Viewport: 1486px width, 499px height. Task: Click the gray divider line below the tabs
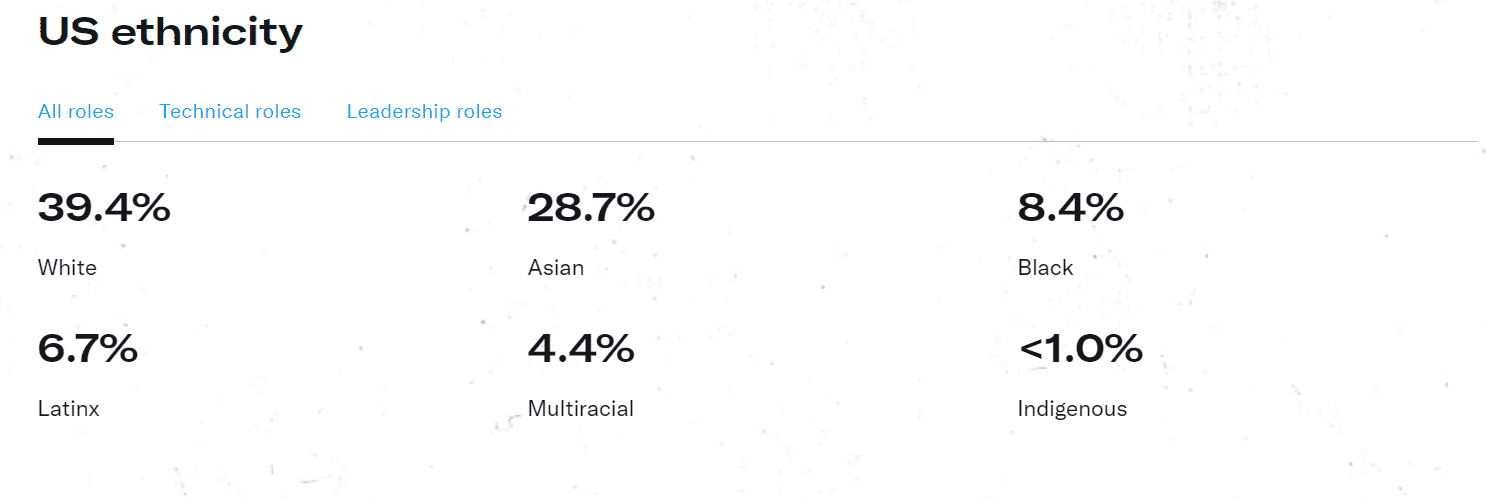click(x=800, y=142)
